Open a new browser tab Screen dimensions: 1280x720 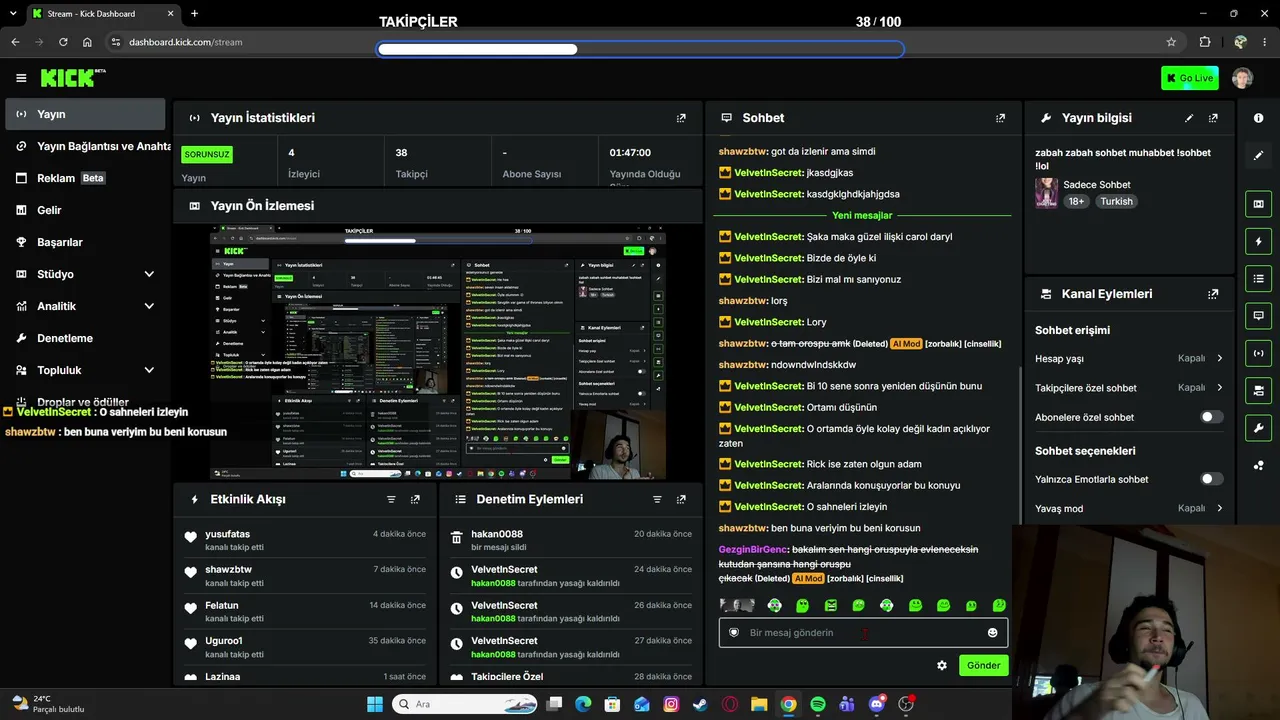pyautogui.click(x=194, y=13)
